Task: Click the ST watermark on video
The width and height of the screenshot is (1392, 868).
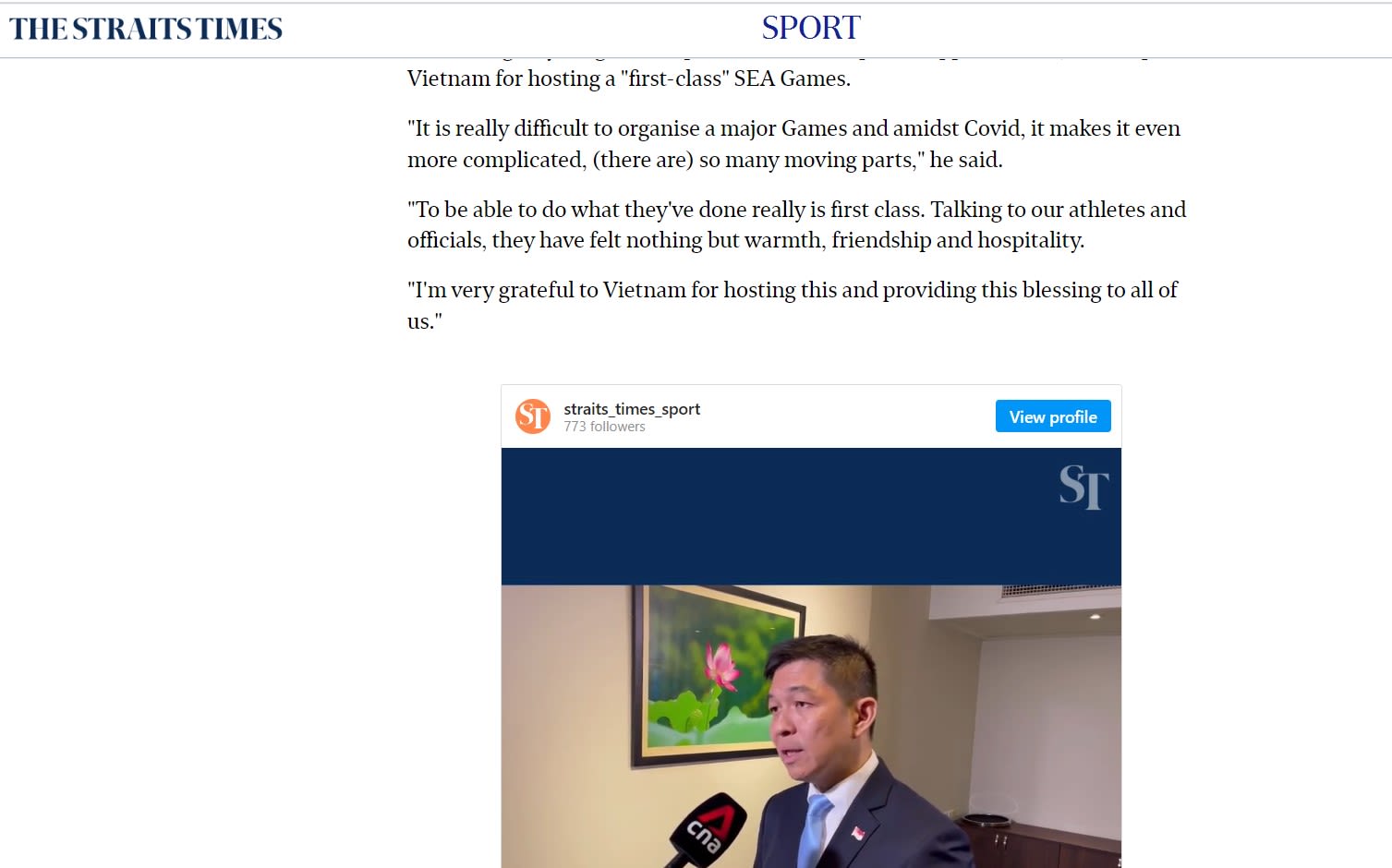Action: 1083,487
